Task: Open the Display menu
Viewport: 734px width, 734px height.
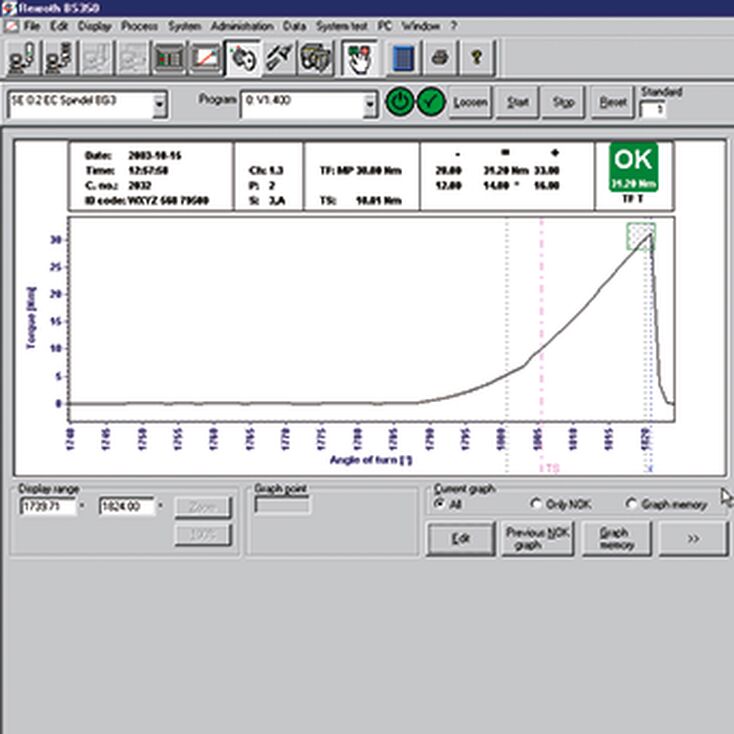Action: [95, 26]
